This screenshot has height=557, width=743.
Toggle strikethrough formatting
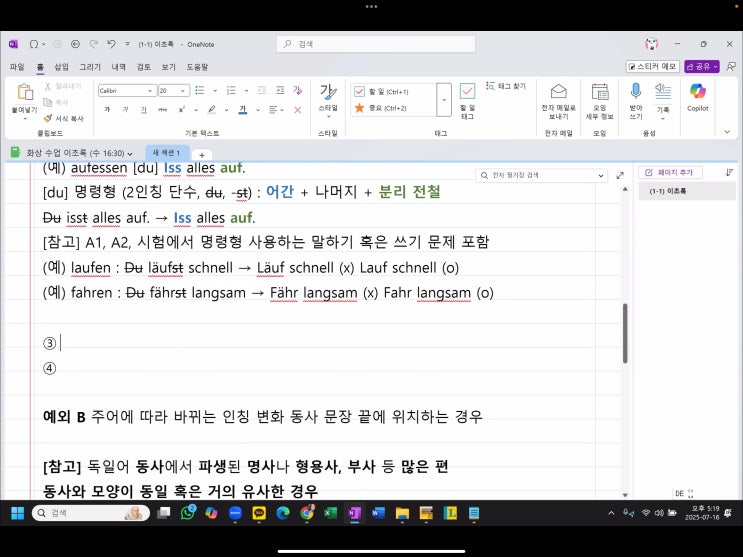pos(163,110)
